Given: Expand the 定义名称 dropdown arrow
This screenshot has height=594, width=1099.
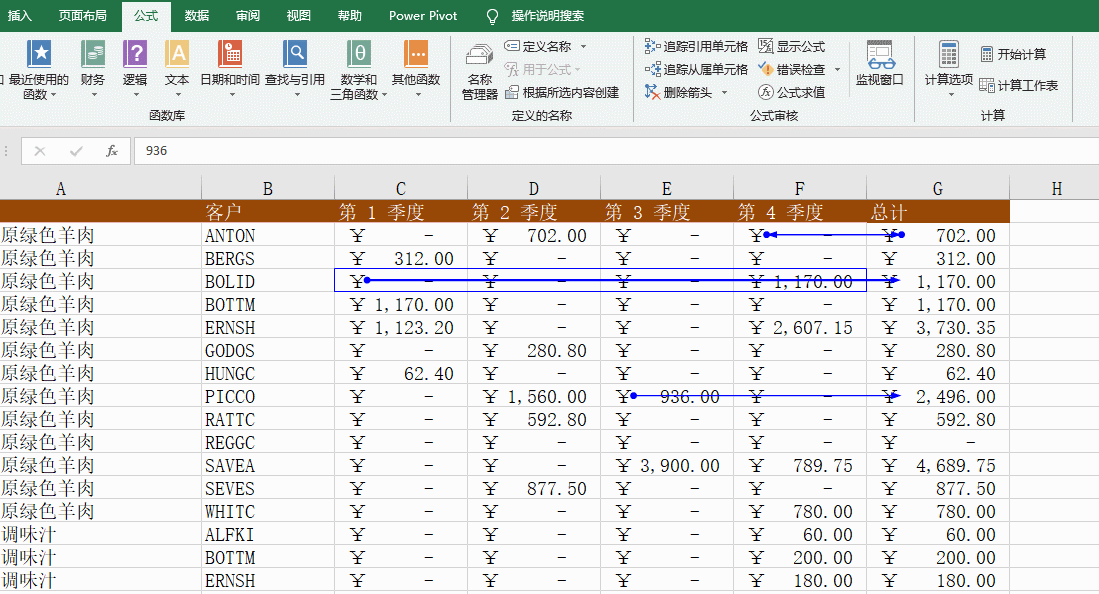Looking at the screenshot, I should pos(583,47).
